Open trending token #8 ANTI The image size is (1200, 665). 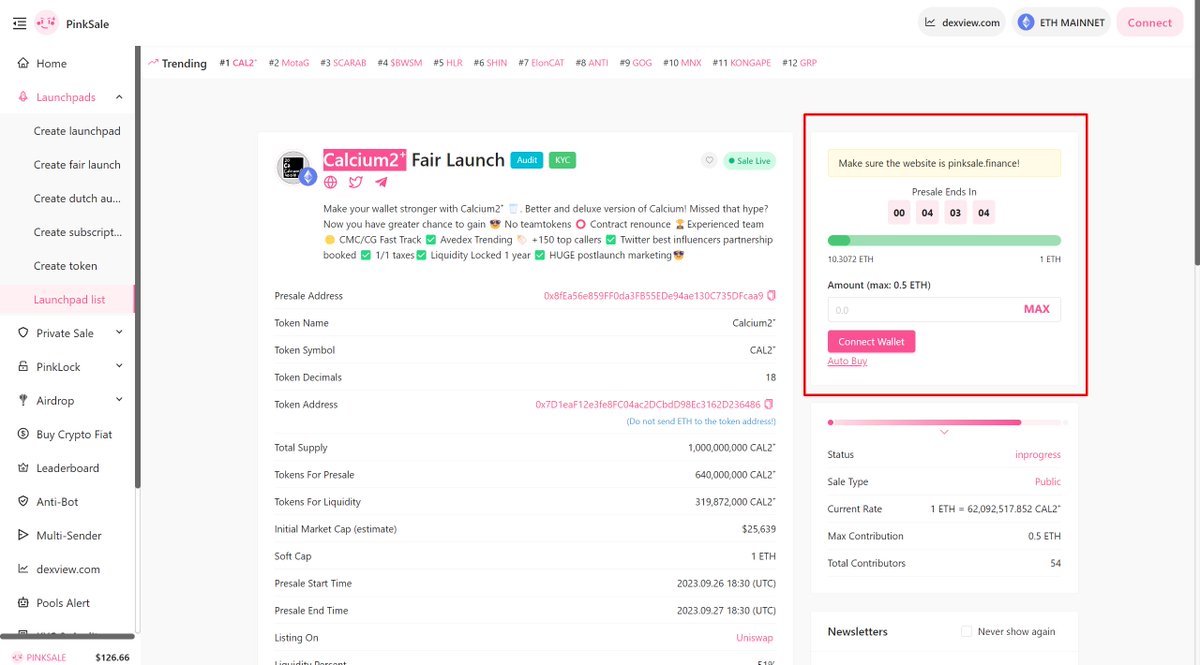click(592, 63)
